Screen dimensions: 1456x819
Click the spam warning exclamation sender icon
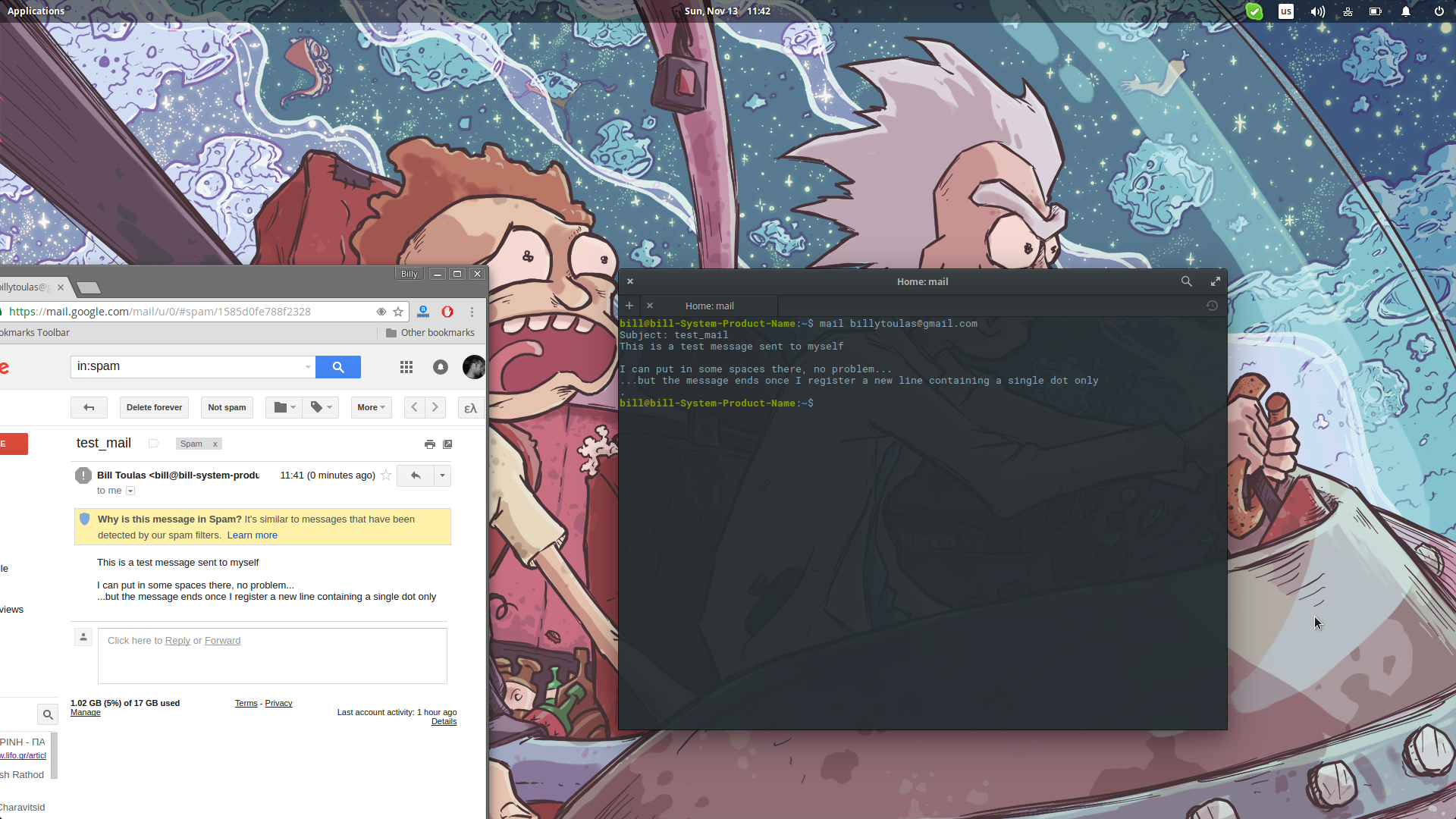tap(83, 475)
